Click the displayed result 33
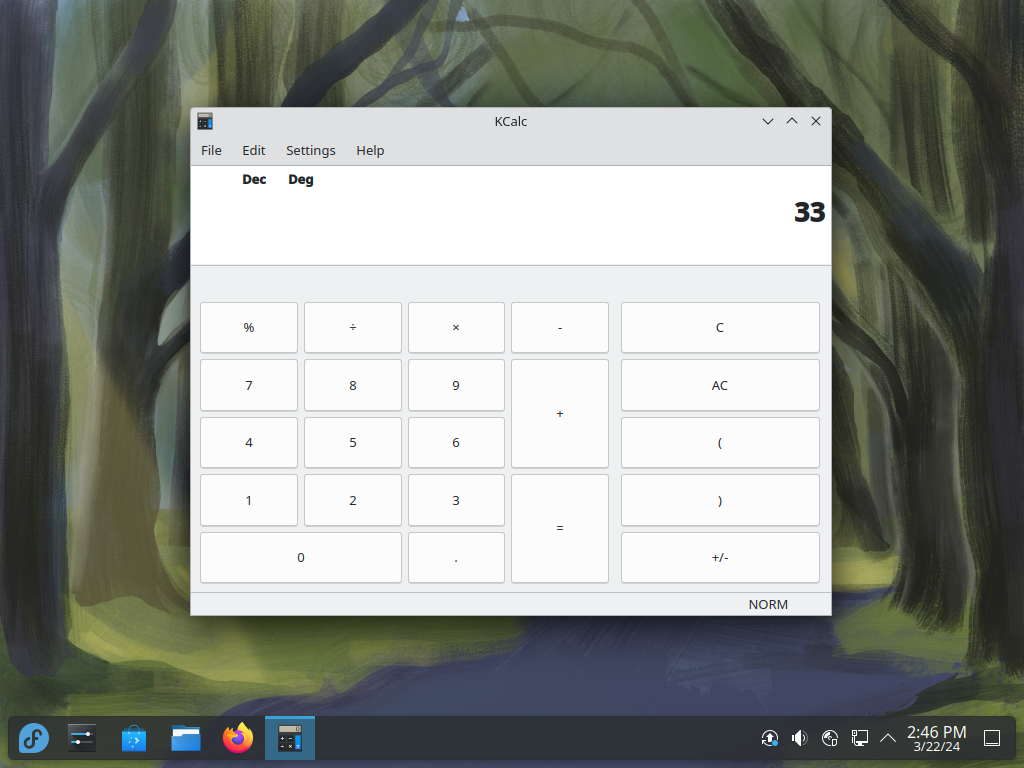1024x768 pixels. pos(809,212)
